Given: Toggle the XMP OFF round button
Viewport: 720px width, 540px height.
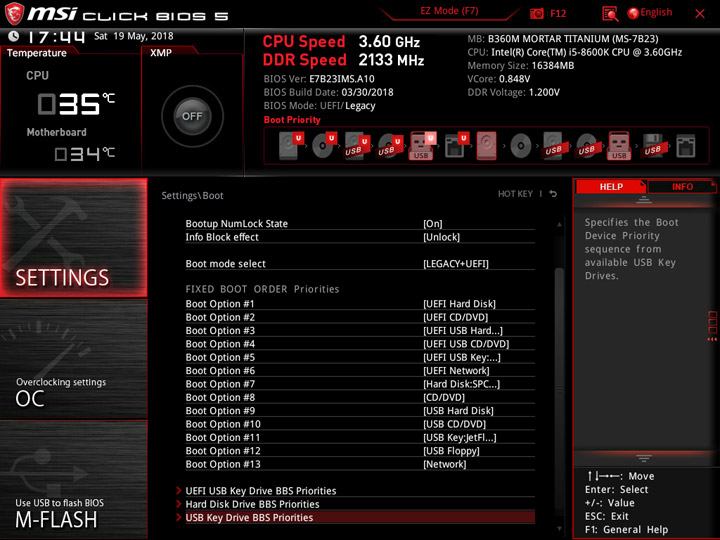Looking at the screenshot, I should tap(192, 116).
